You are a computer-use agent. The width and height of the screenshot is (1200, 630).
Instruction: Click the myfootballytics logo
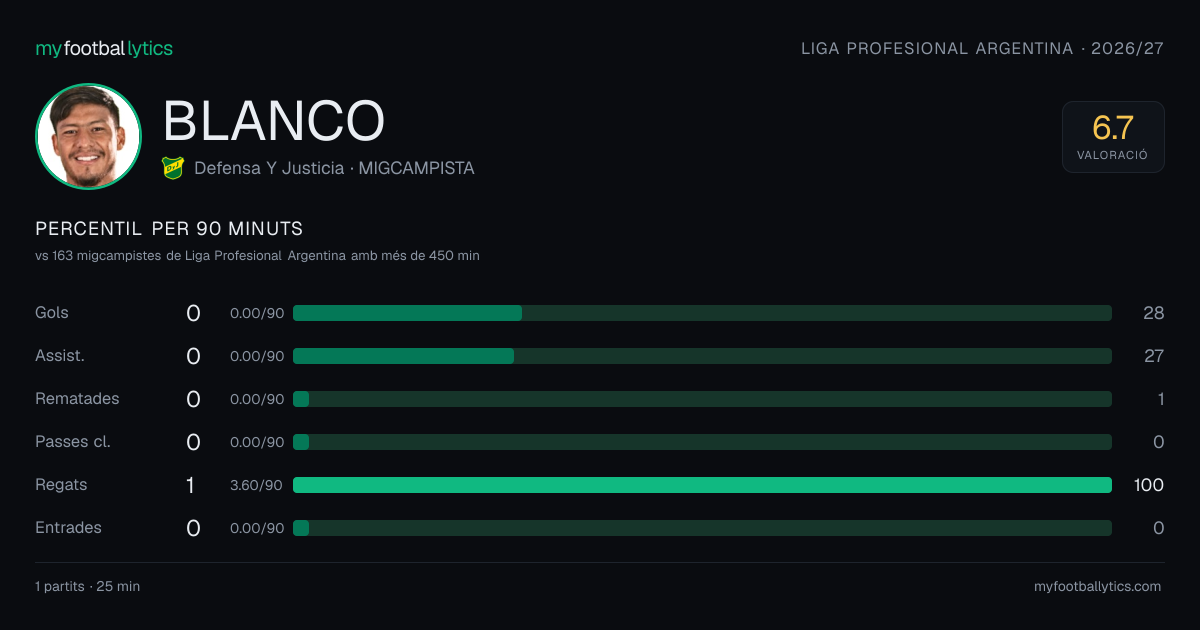(104, 48)
